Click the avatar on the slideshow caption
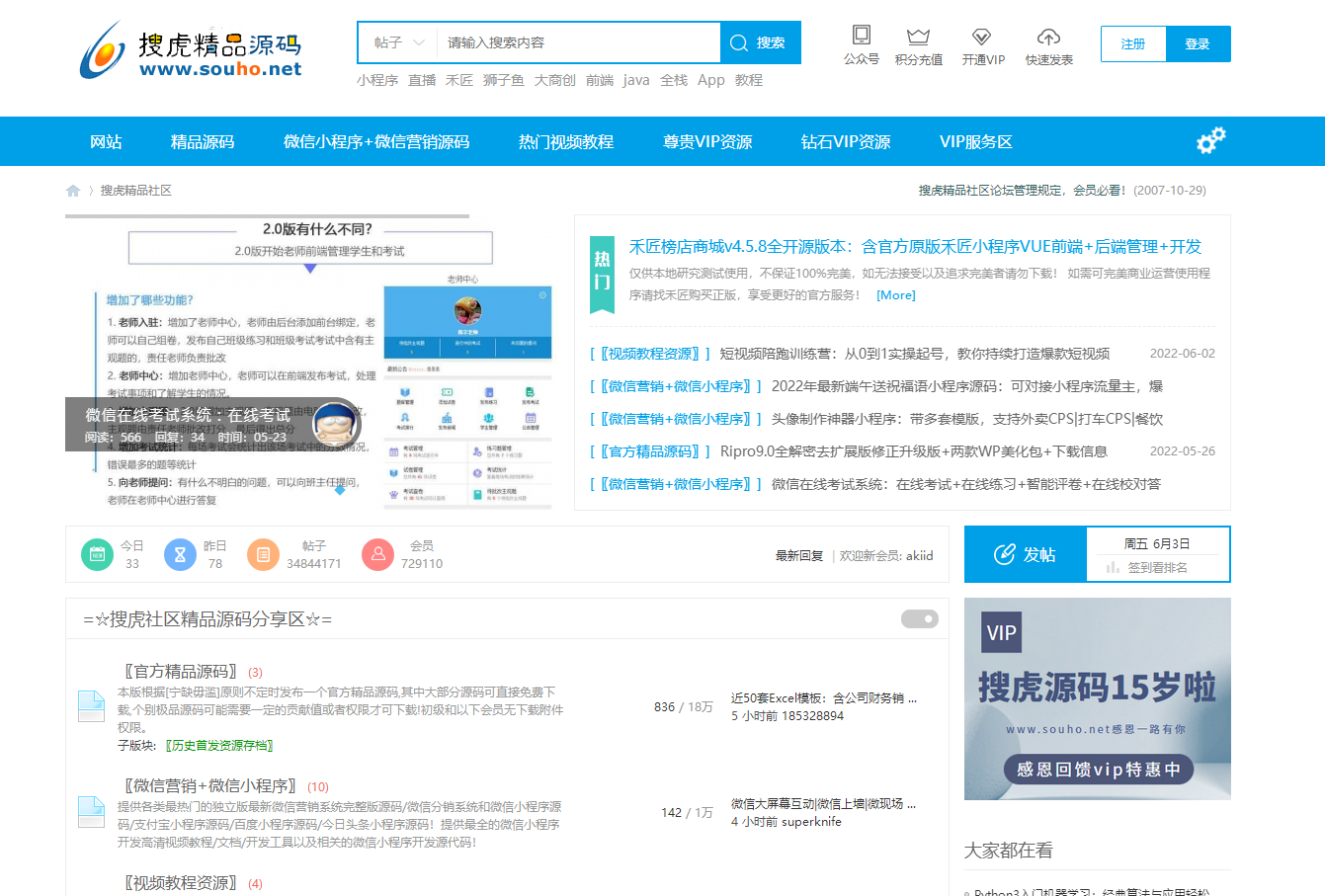Viewport: 1325px width, 896px height. point(334,426)
